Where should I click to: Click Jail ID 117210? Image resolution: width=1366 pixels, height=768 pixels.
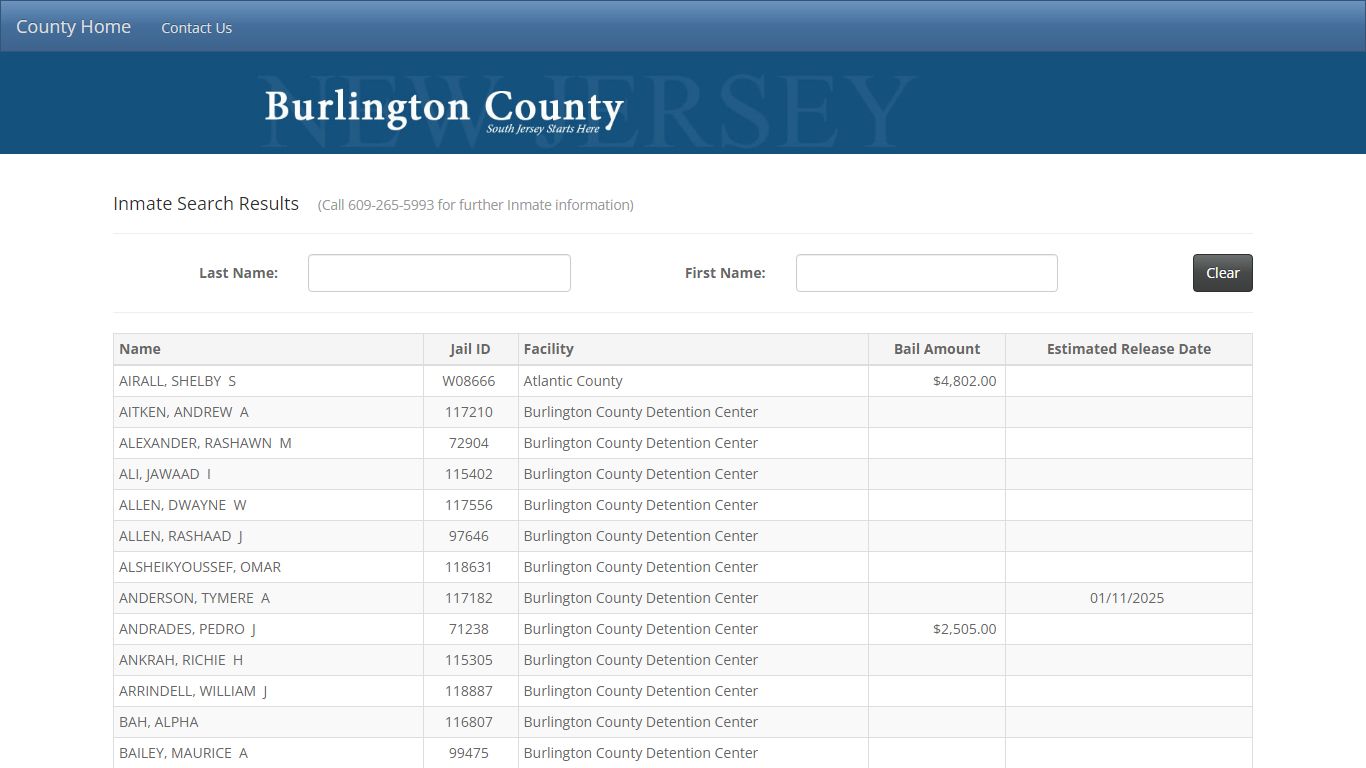click(x=469, y=412)
